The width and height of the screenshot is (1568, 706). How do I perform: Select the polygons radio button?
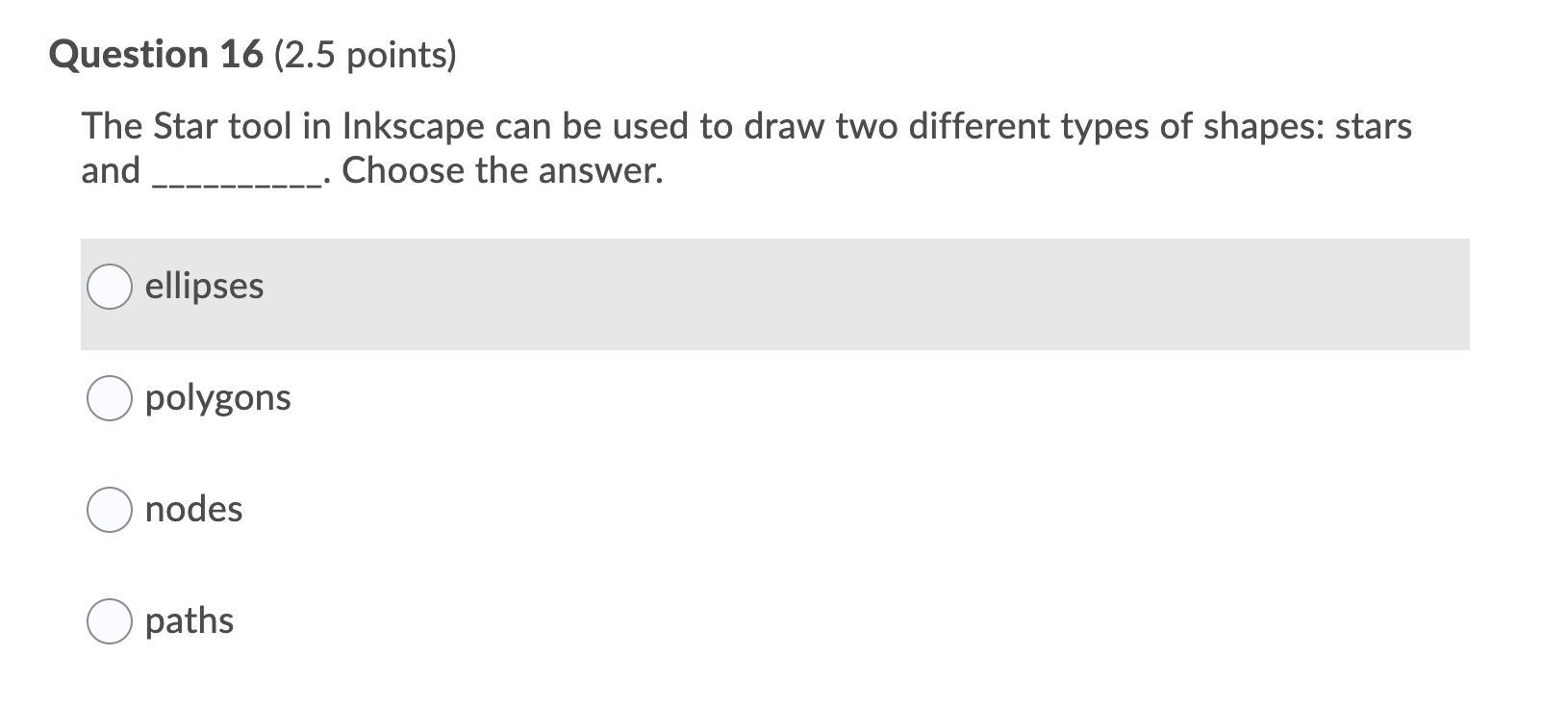pyautogui.click(x=110, y=398)
